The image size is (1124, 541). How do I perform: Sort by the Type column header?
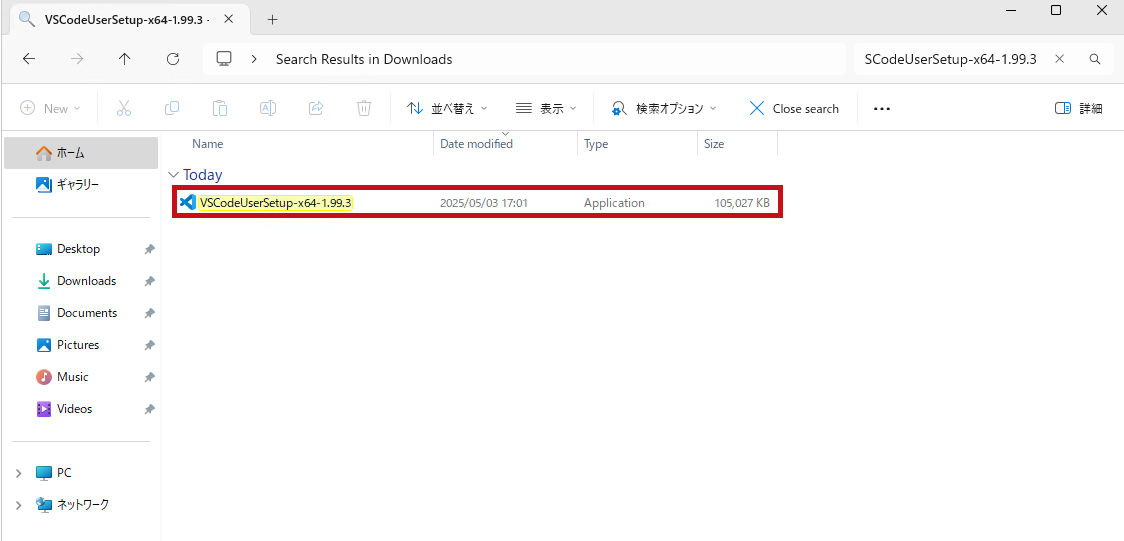[596, 144]
